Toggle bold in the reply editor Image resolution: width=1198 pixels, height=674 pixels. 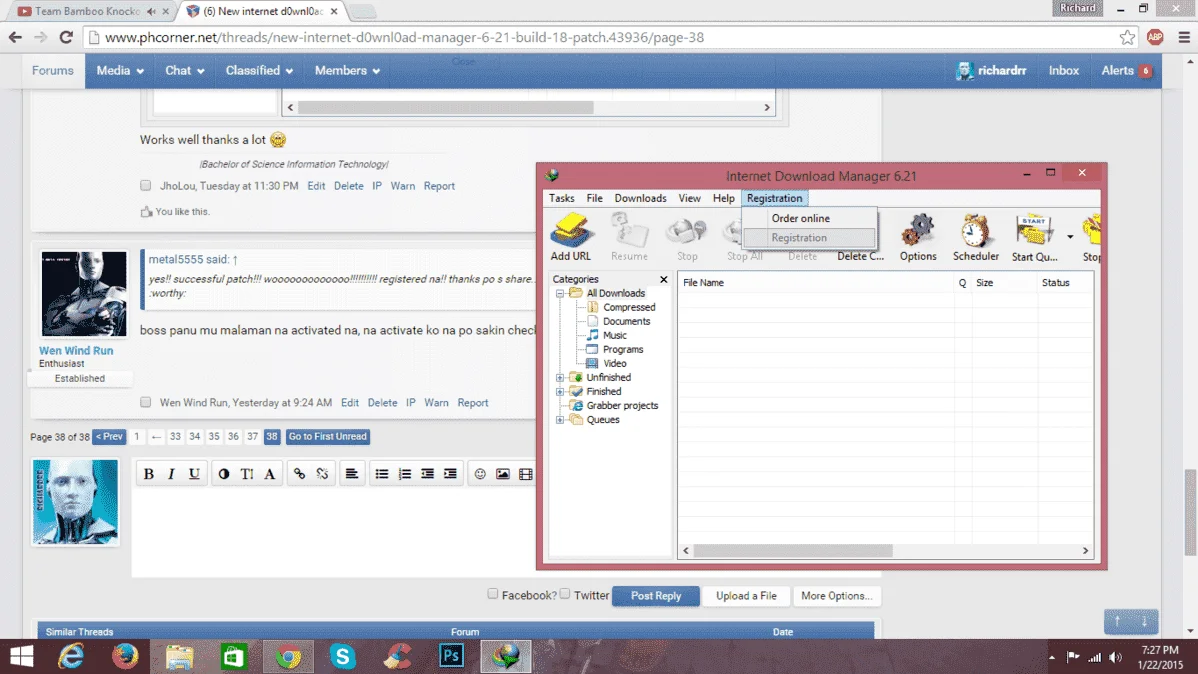click(149, 474)
